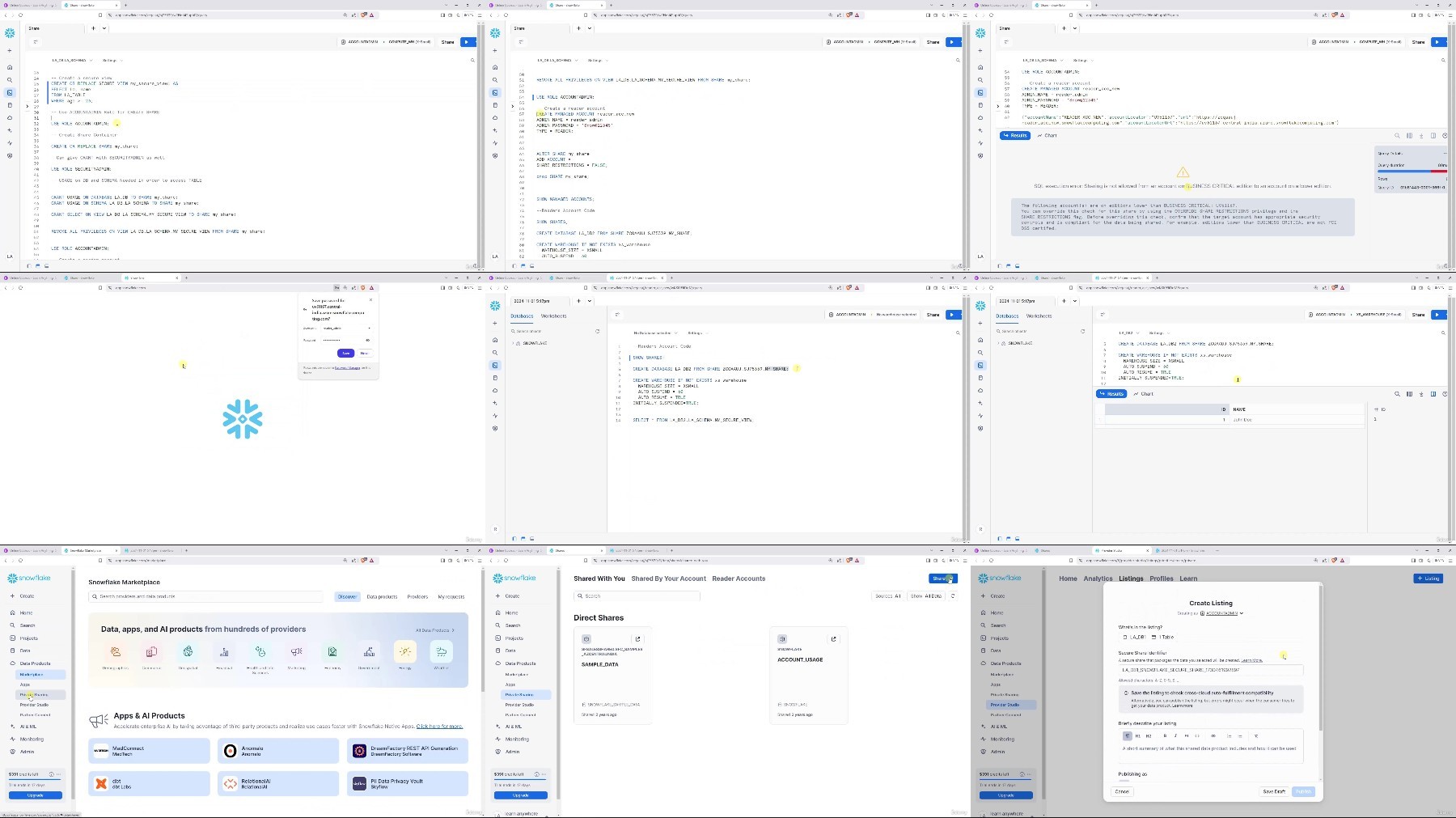Open the SAMPLE_DATA direct share card

point(613,676)
